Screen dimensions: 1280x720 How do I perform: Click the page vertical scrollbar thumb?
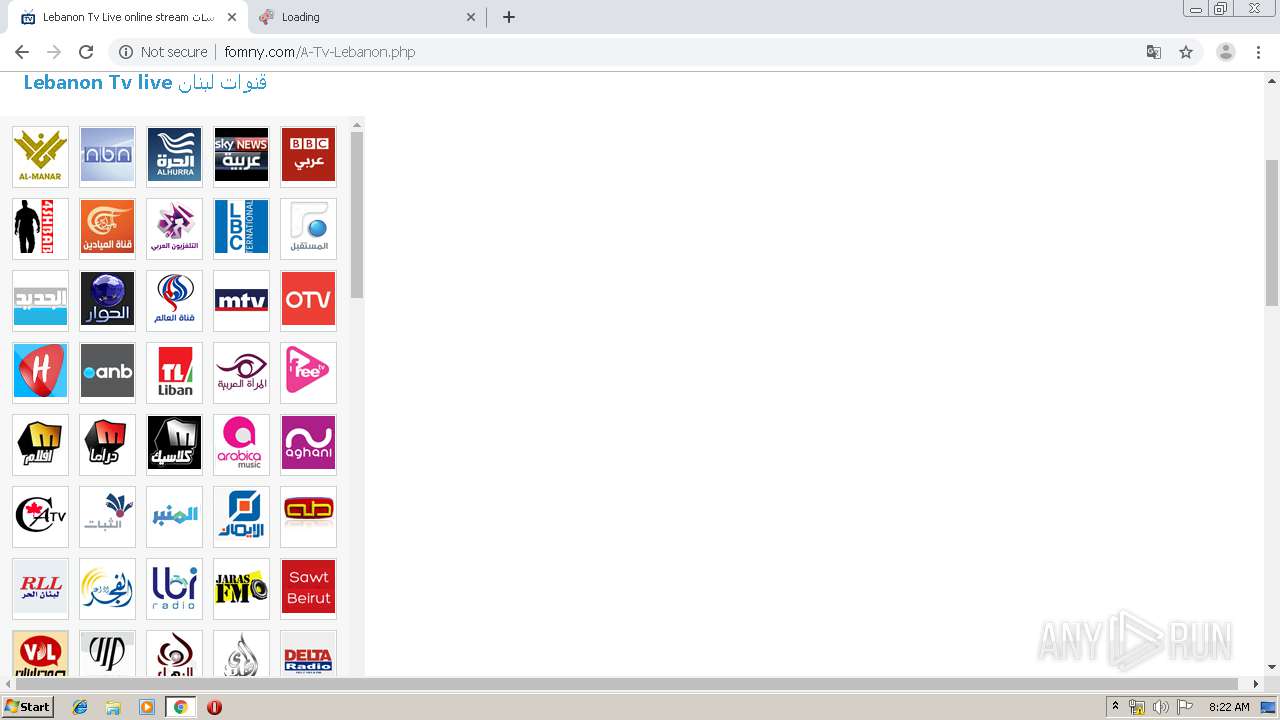coord(1272,232)
